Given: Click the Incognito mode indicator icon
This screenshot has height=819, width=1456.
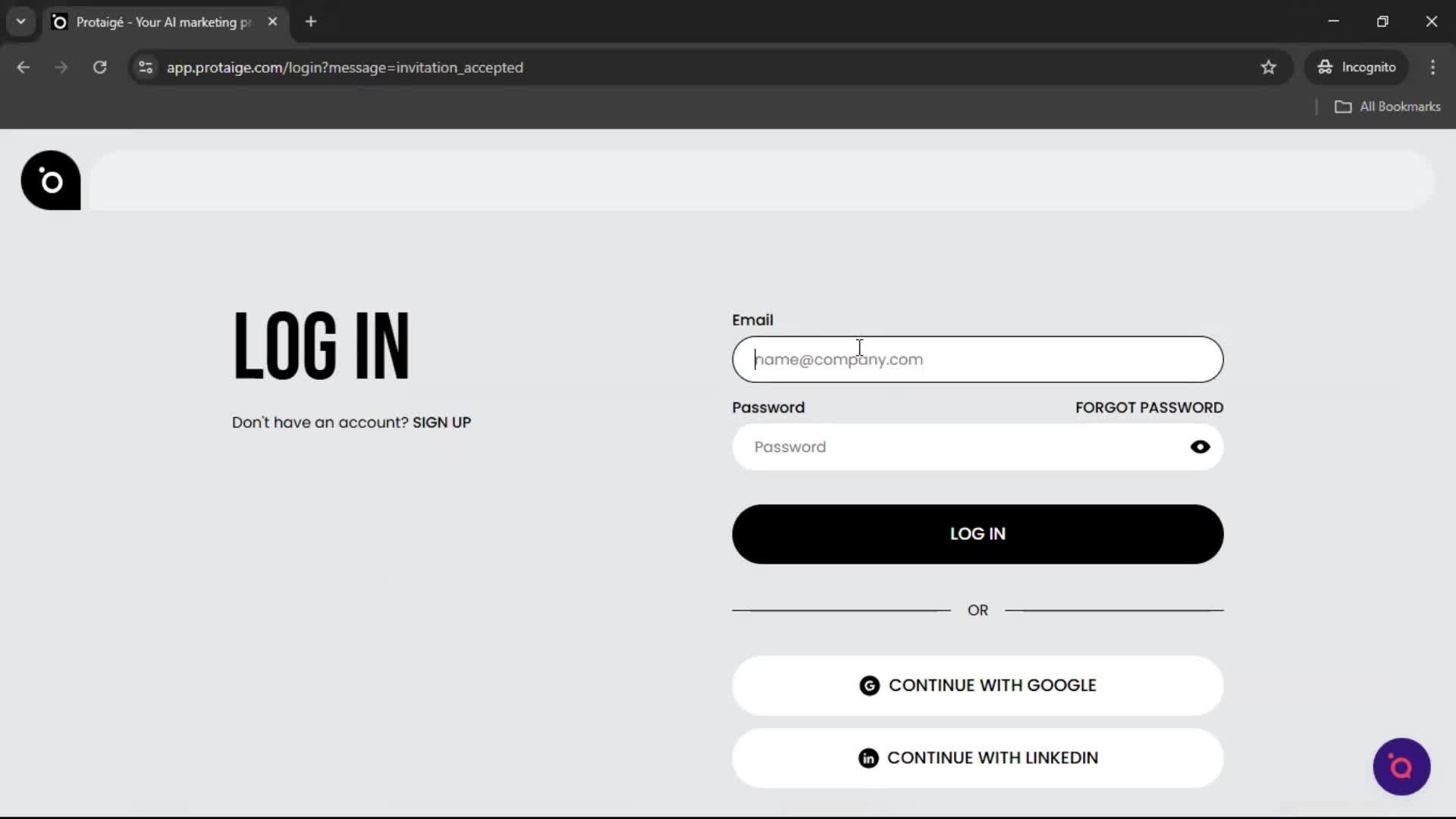Looking at the screenshot, I should tap(1324, 67).
